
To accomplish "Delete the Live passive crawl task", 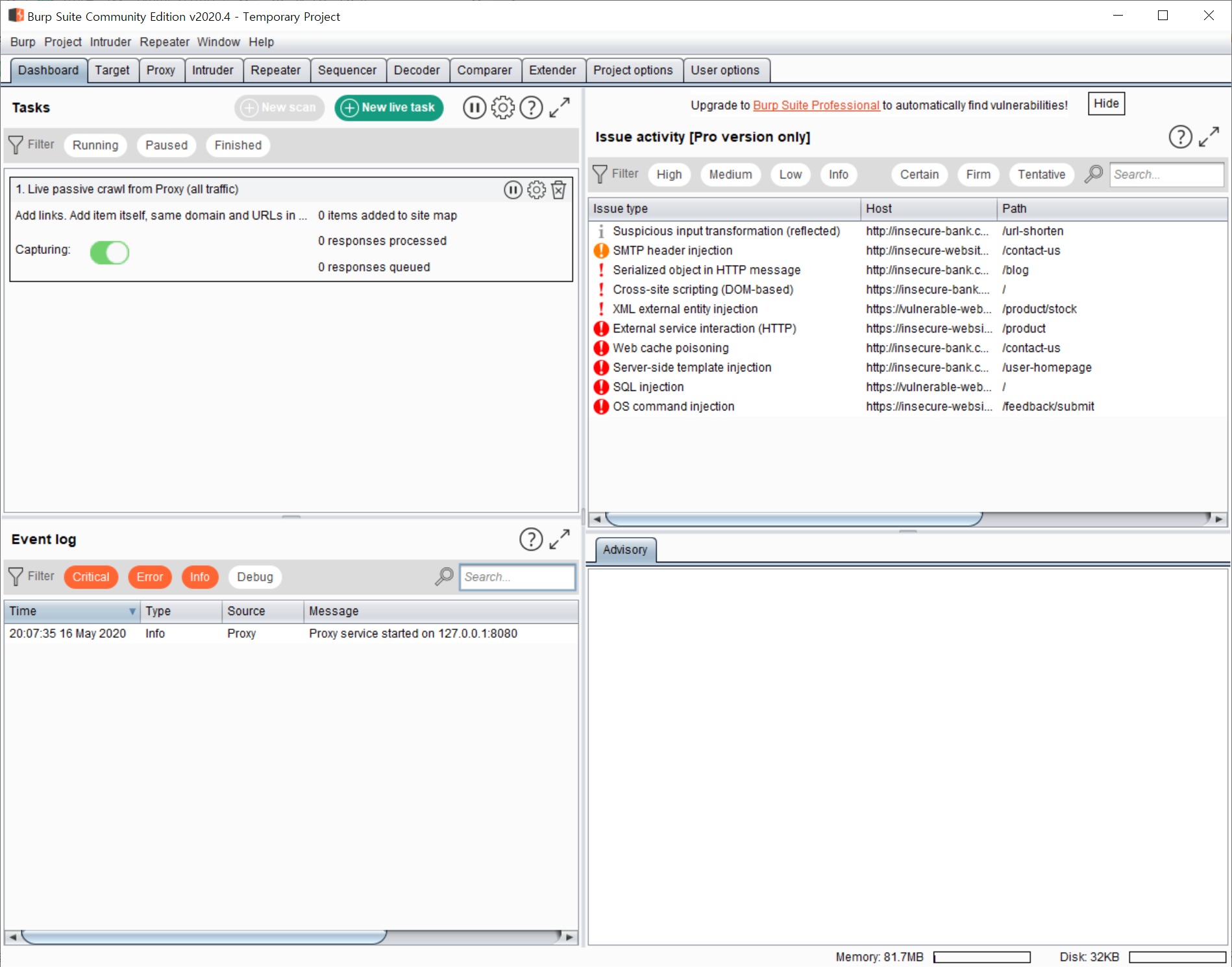I will pos(558,190).
